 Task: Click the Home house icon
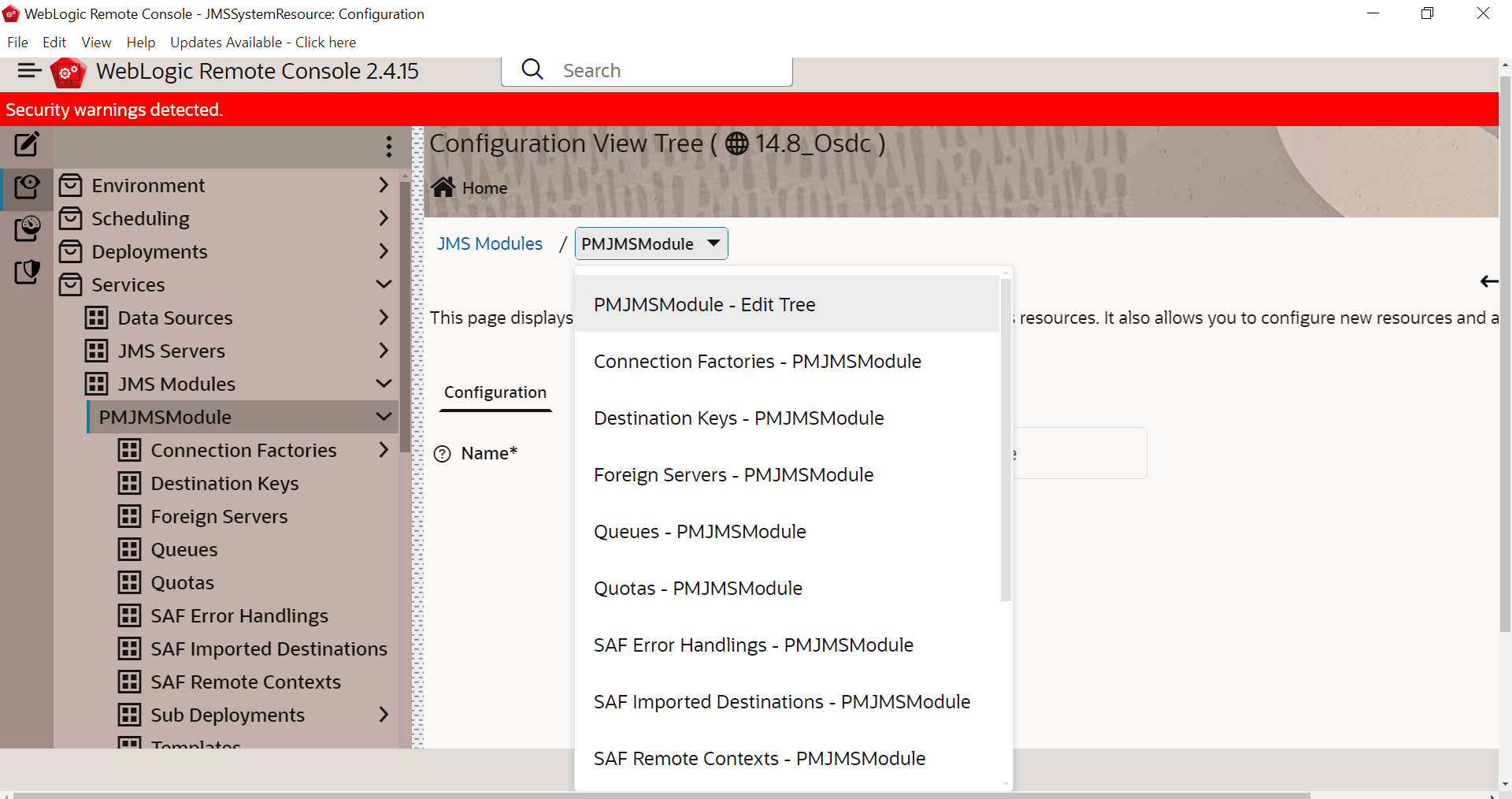(x=443, y=188)
